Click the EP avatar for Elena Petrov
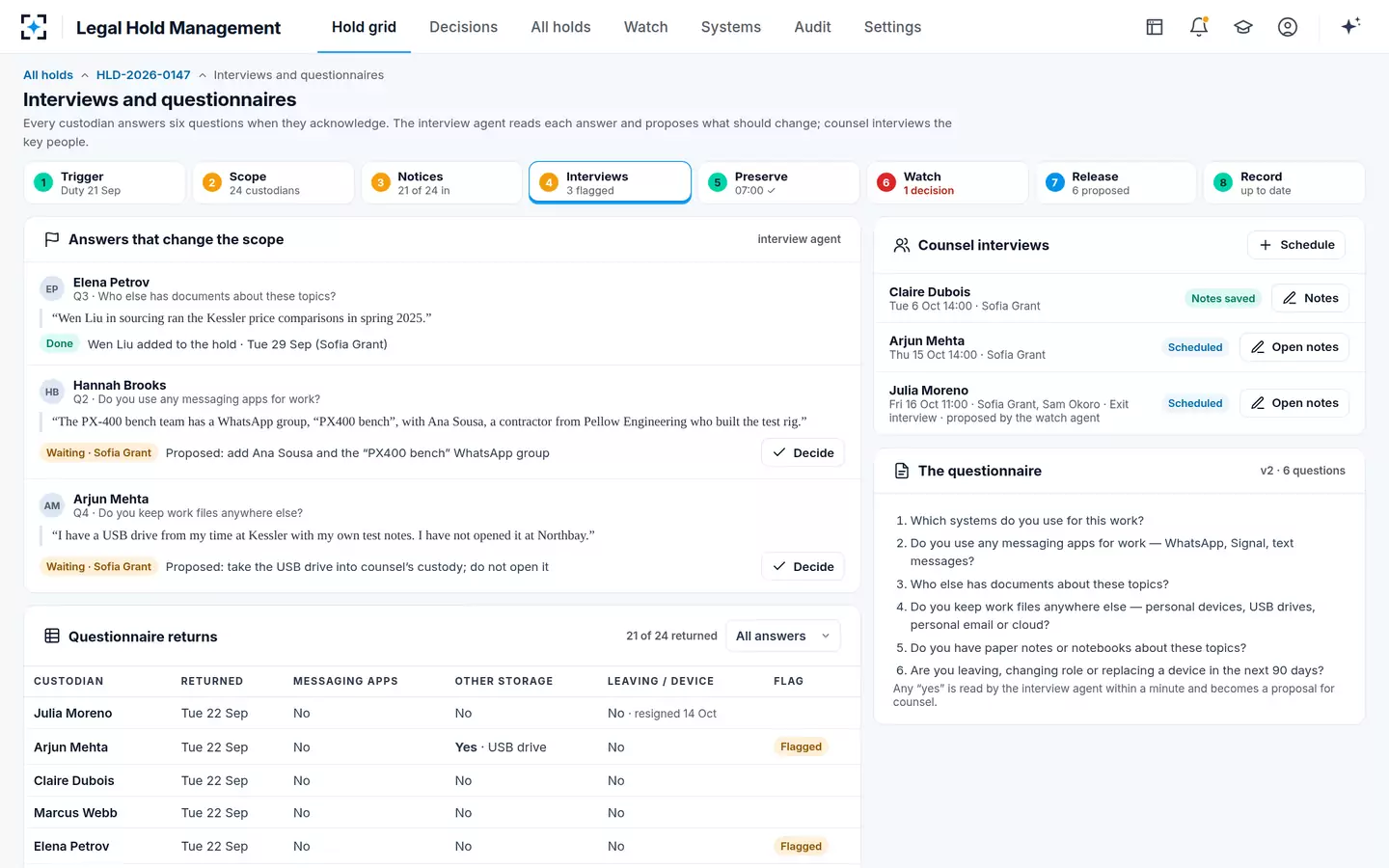 point(52,289)
